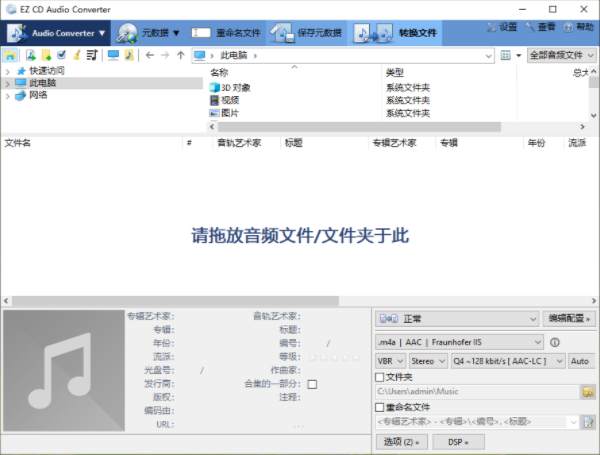
Task: Click the computer monitor toolbar icon
Action: coord(113,55)
